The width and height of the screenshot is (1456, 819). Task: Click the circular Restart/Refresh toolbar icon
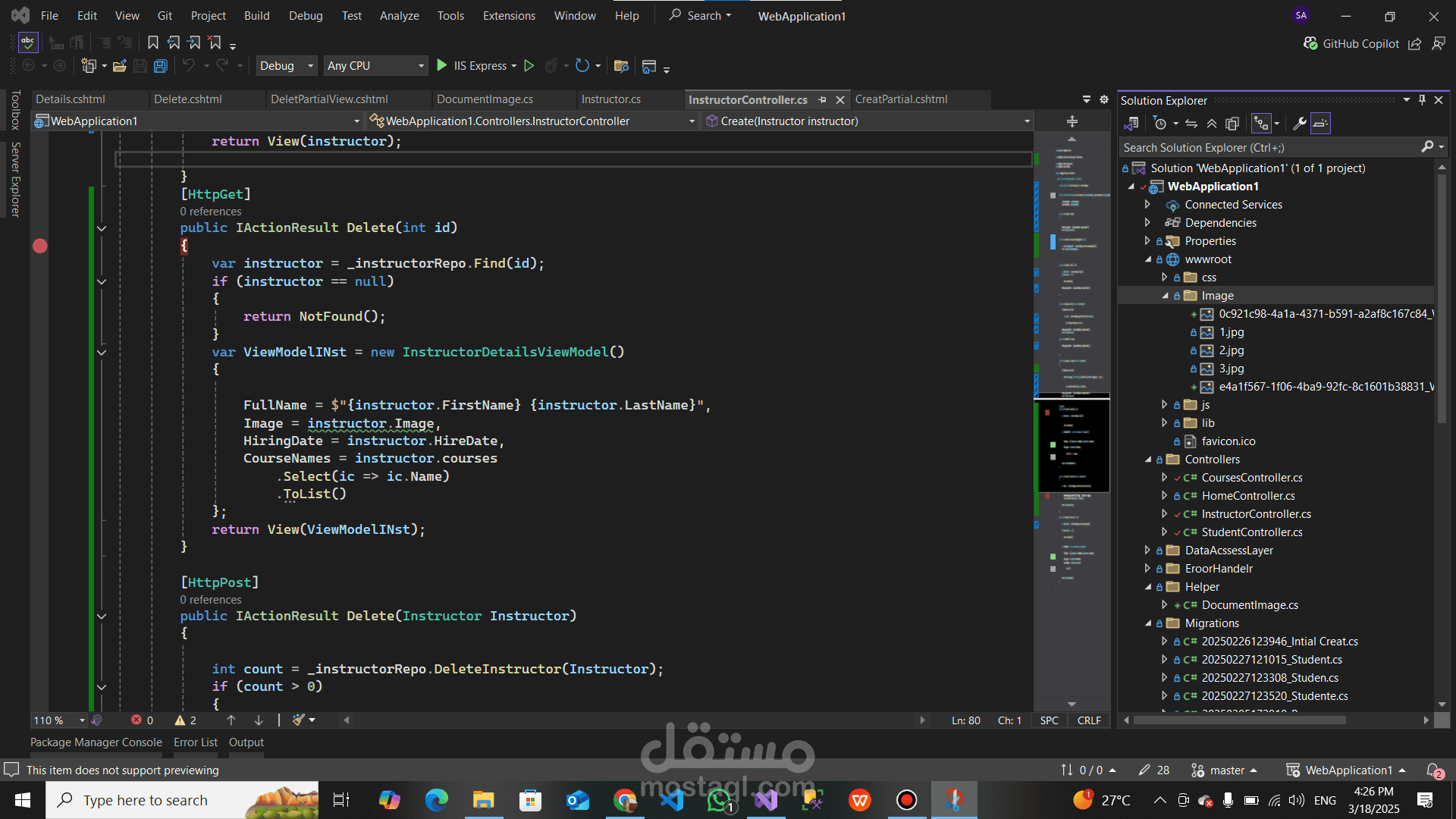click(x=582, y=66)
